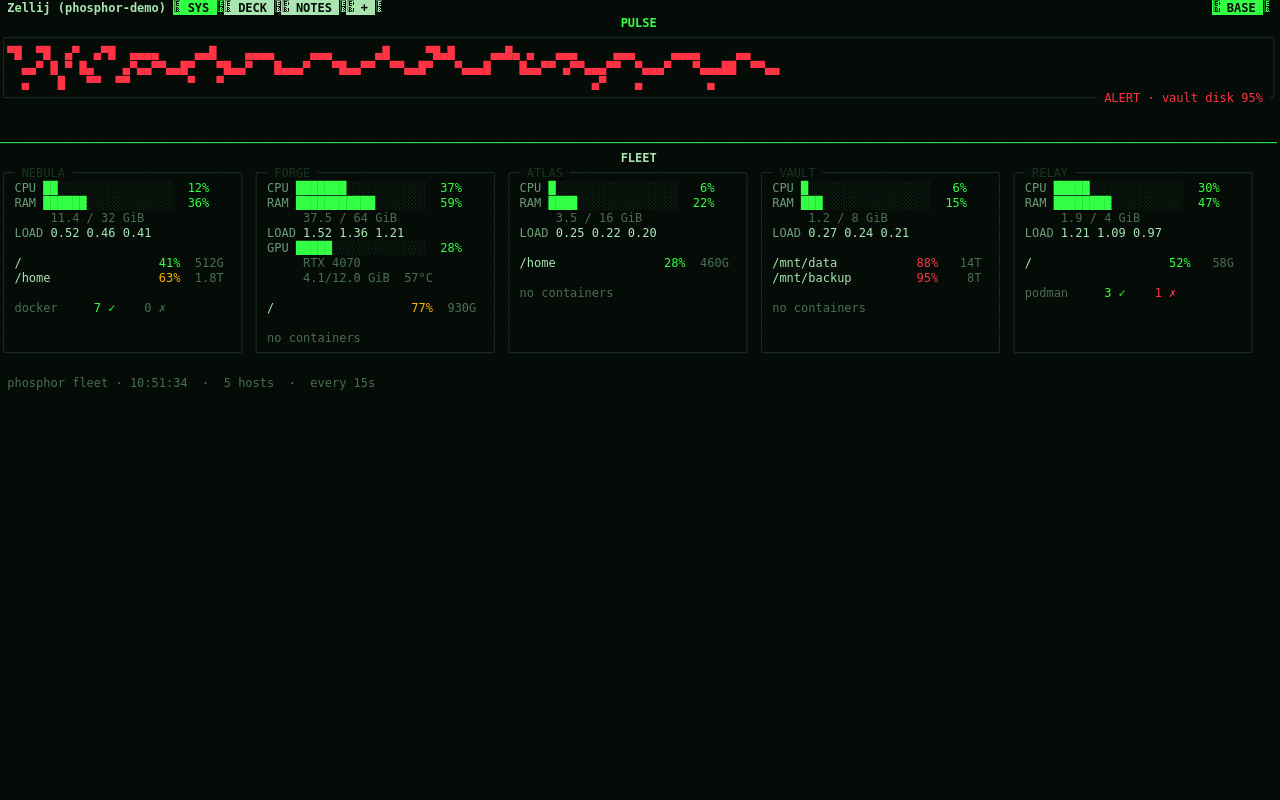Click the red 95% backup usage value
Viewport: 1280px width, 800px height.
927,278
